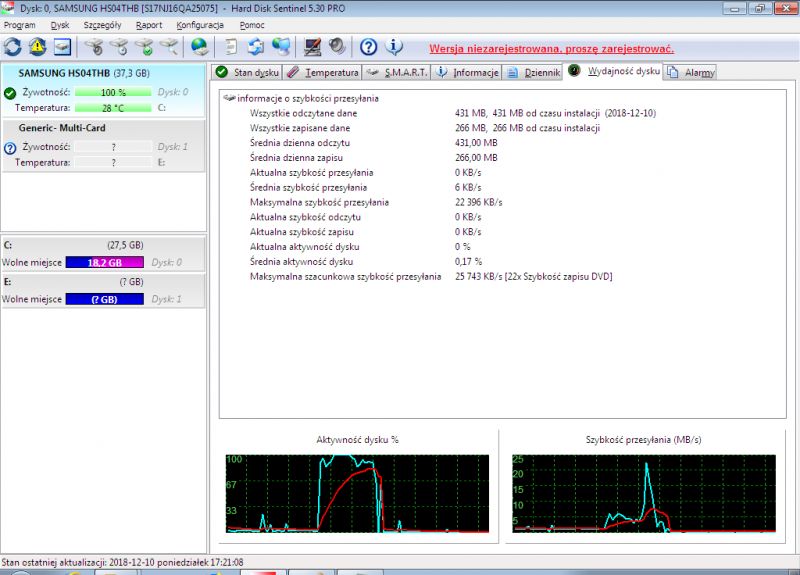Click the E: free space (? GB) bar
This screenshot has height=575, width=800.
coord(105,299)
